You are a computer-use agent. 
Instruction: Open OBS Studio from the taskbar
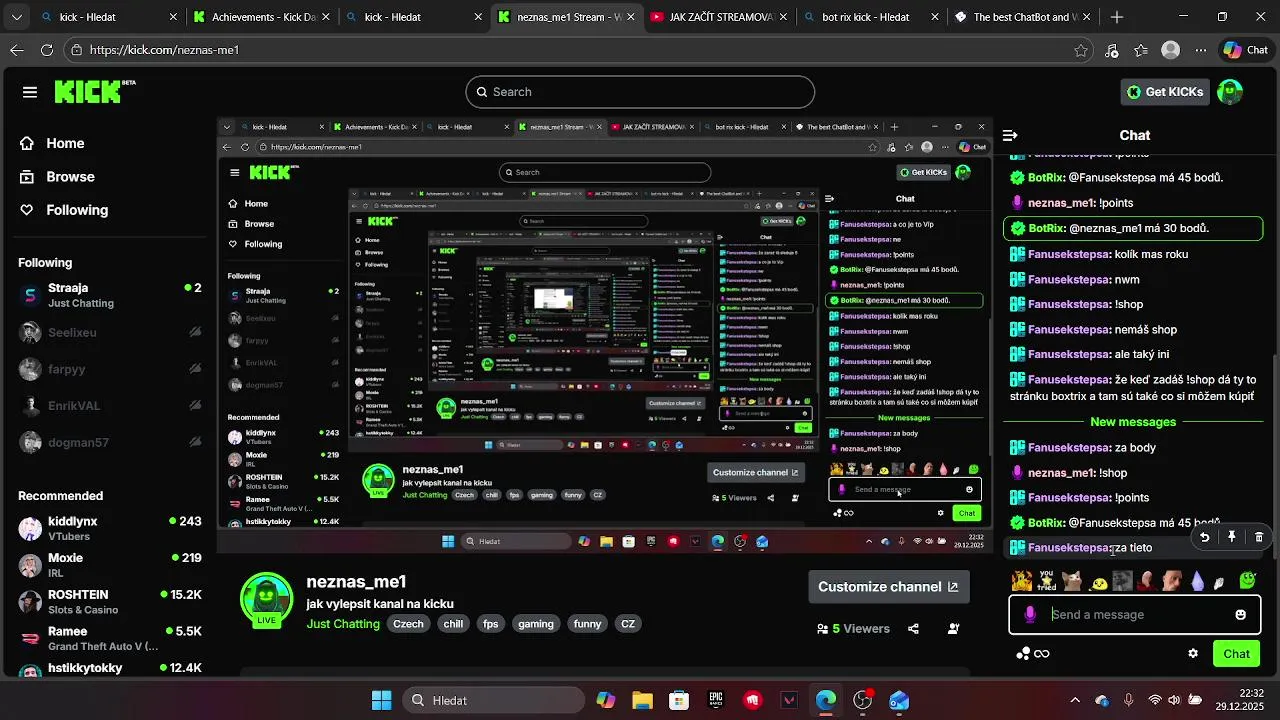tap(862, 700)
